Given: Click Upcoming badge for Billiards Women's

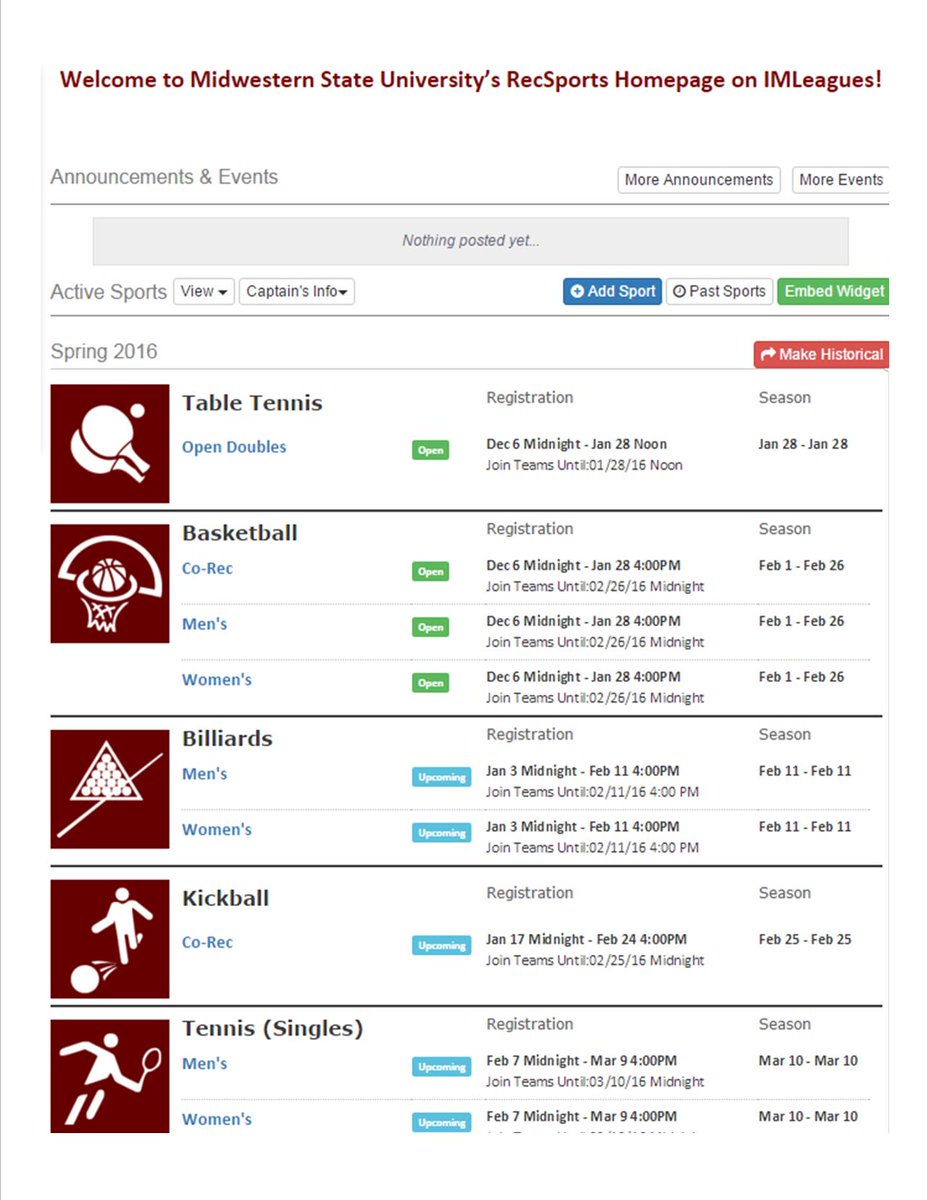Looking at the screenshot, I should coord(441,832).
